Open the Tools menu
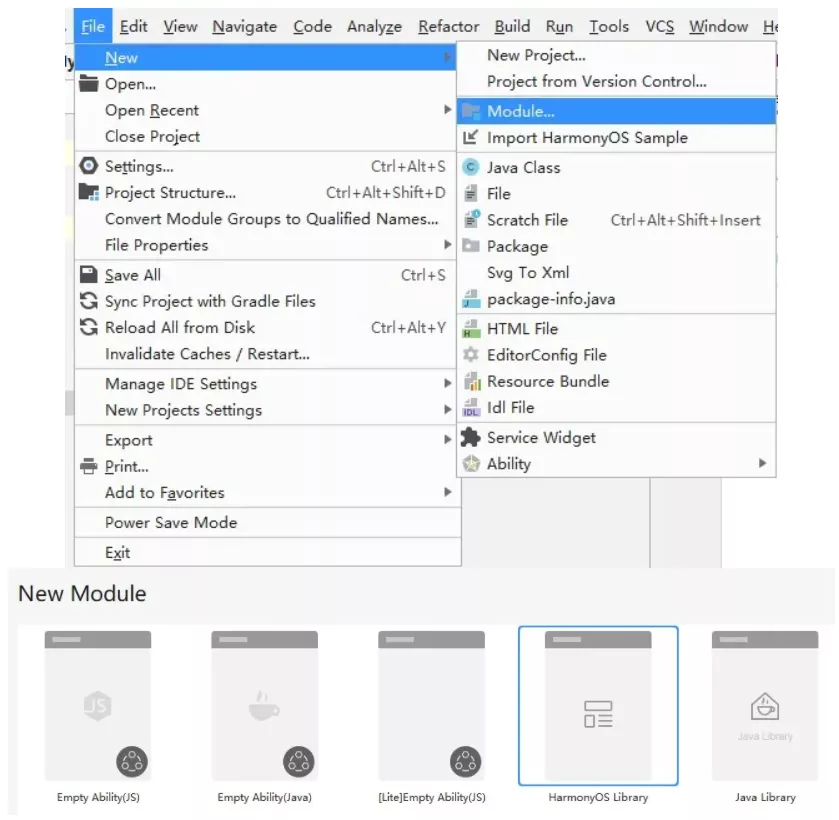The height and width of the screenshot is (820, 839). tap(609, 26)
